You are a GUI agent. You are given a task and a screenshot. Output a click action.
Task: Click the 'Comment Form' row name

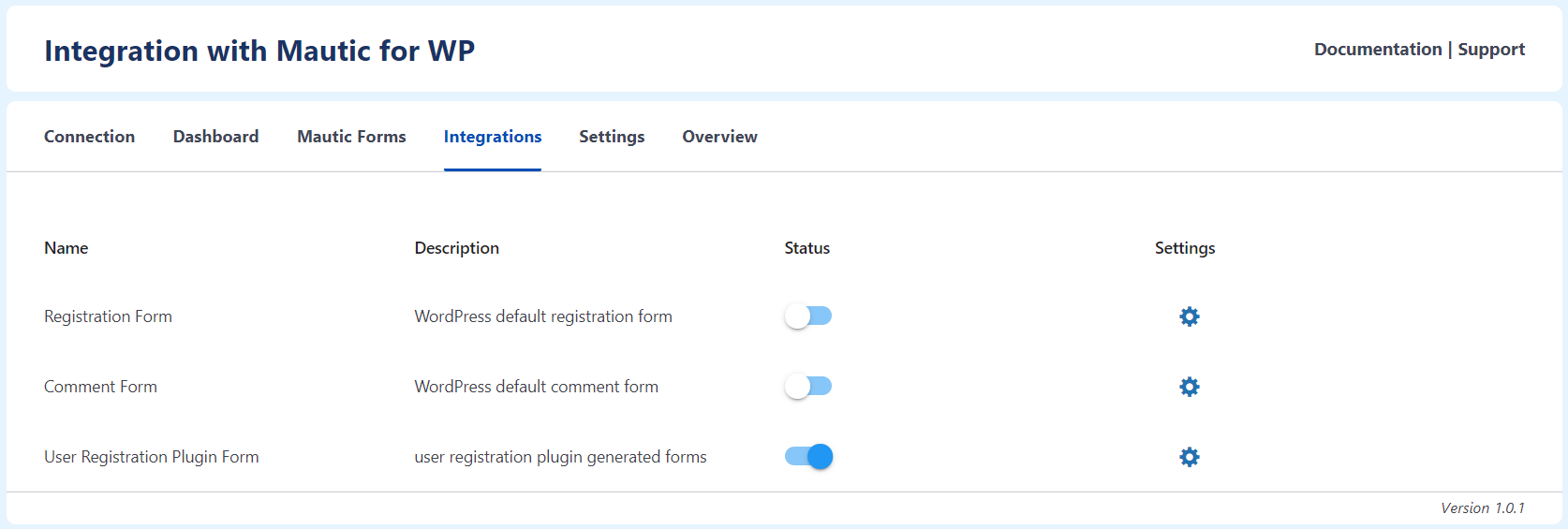click(x=100, y=387)
